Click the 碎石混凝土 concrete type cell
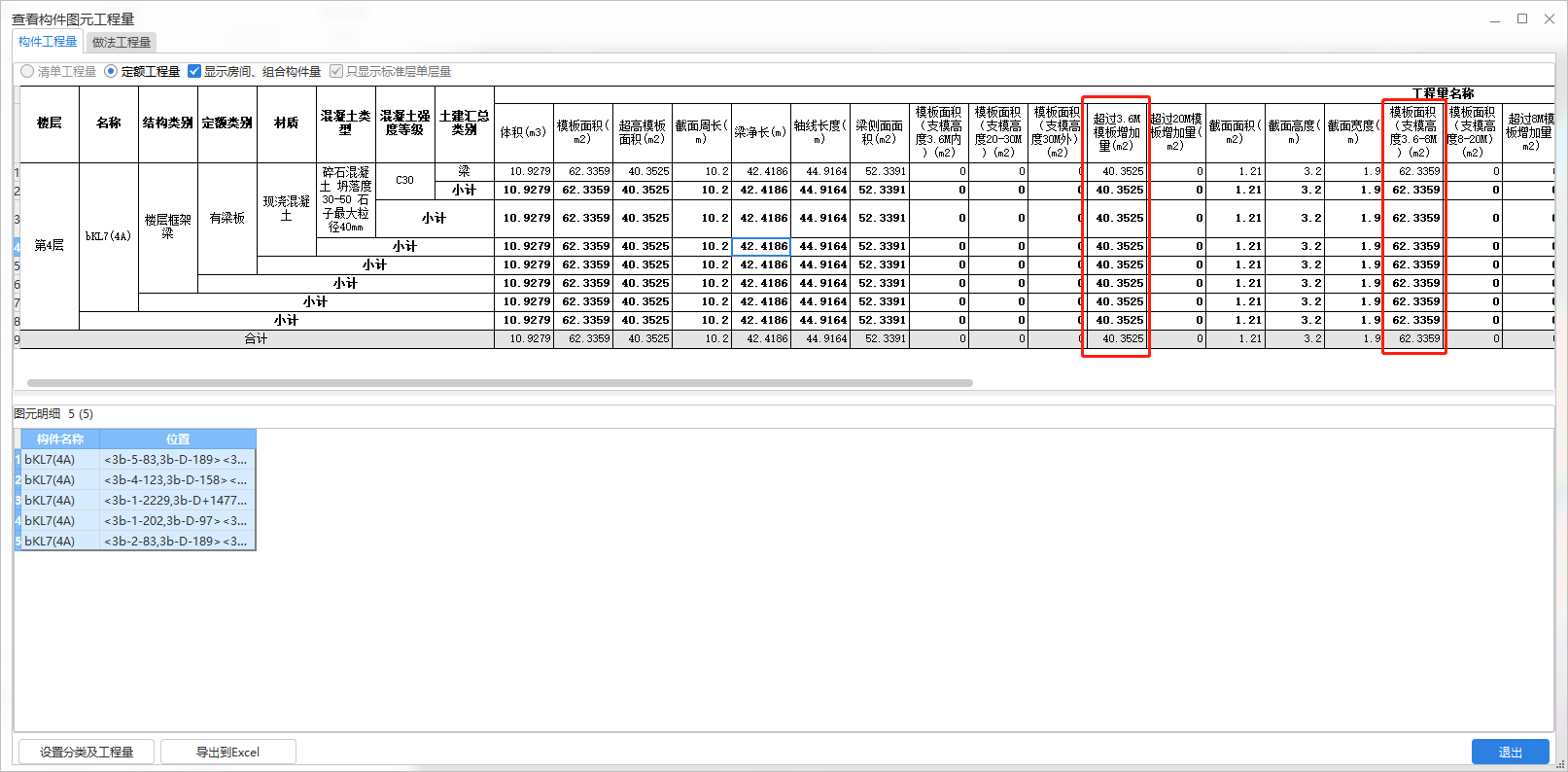The width and height of the screenshot is (1568, 772). [x=346, y=200]
